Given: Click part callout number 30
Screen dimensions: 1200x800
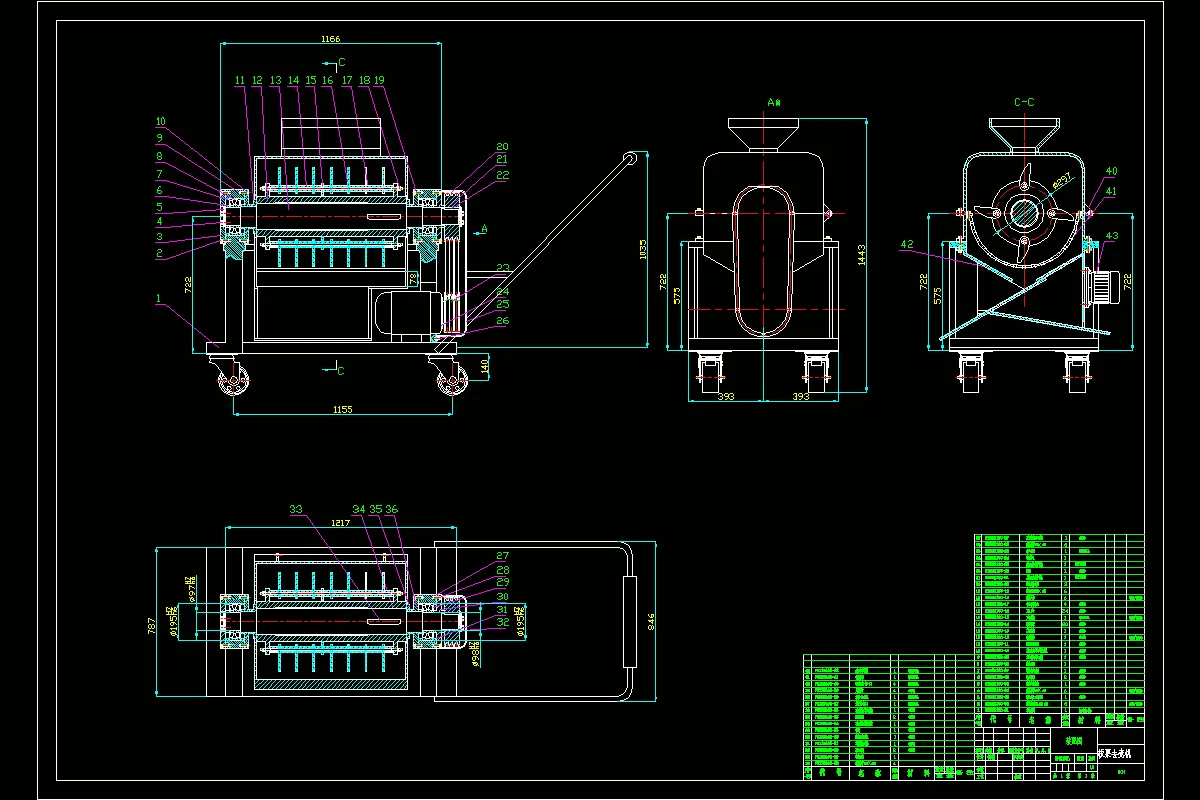Looking at the screenshot, I should tap(502, 597).
